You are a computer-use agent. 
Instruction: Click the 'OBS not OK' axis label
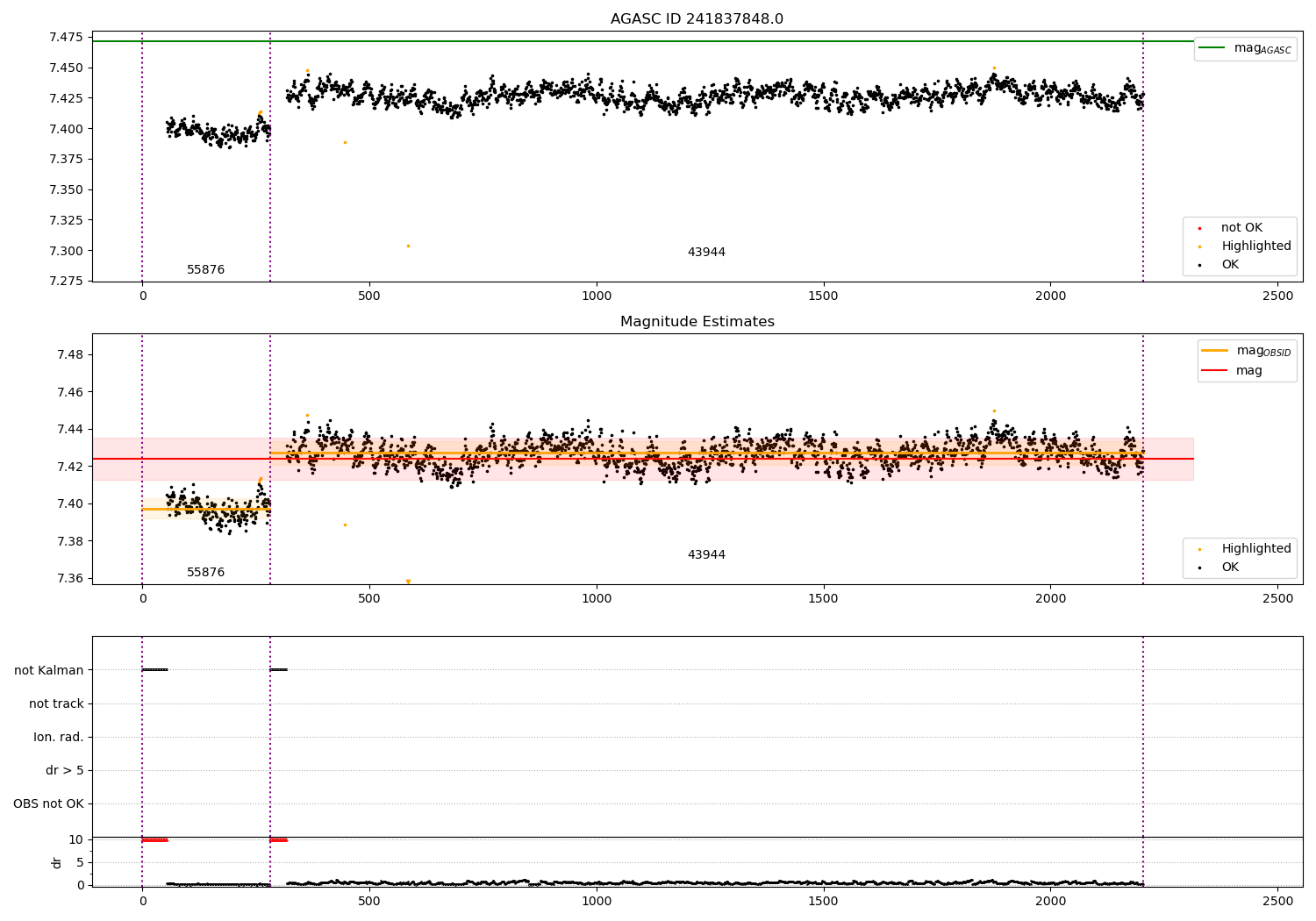(x=48, y=803)
